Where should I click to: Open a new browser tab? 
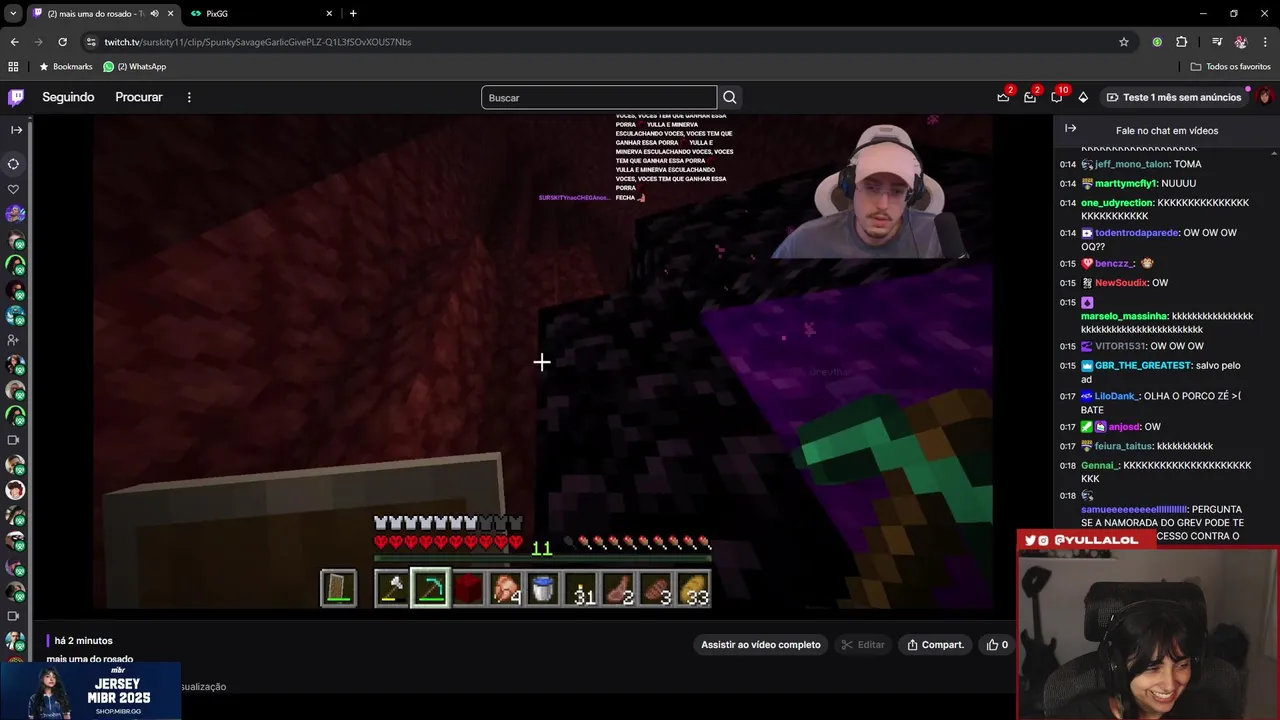(353, 14)
